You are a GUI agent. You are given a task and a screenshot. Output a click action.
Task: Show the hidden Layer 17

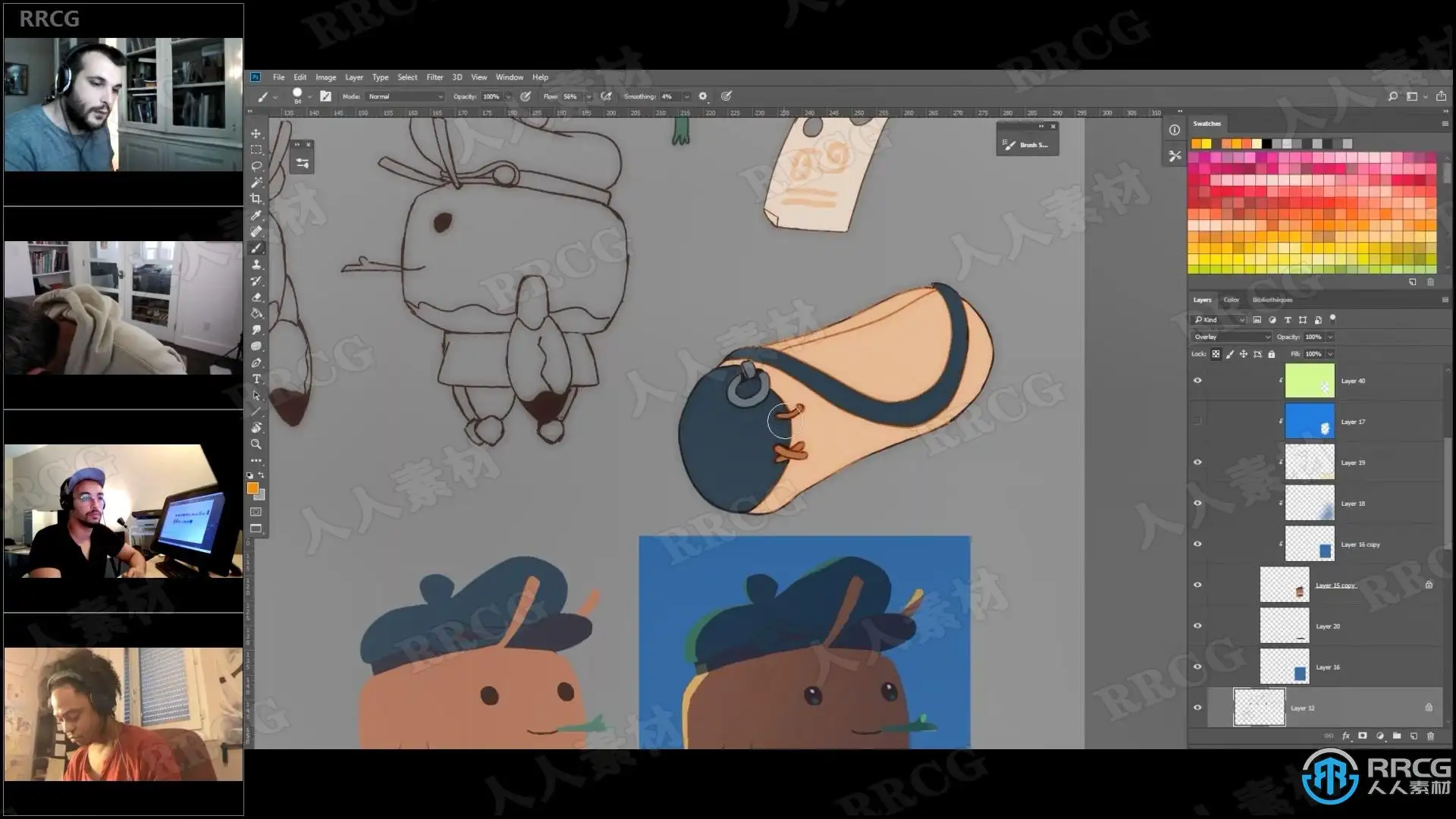click(x=1197, y=422)
